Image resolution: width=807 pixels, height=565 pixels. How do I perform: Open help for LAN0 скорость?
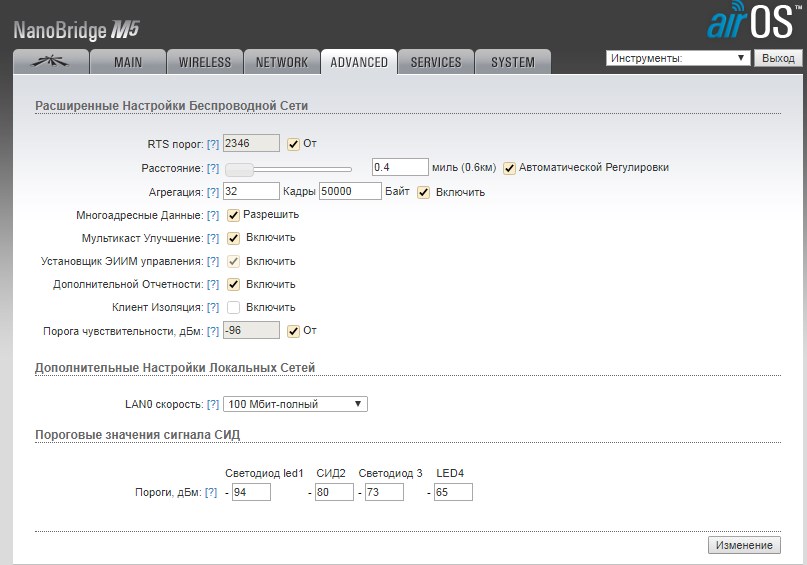(213, 404)
